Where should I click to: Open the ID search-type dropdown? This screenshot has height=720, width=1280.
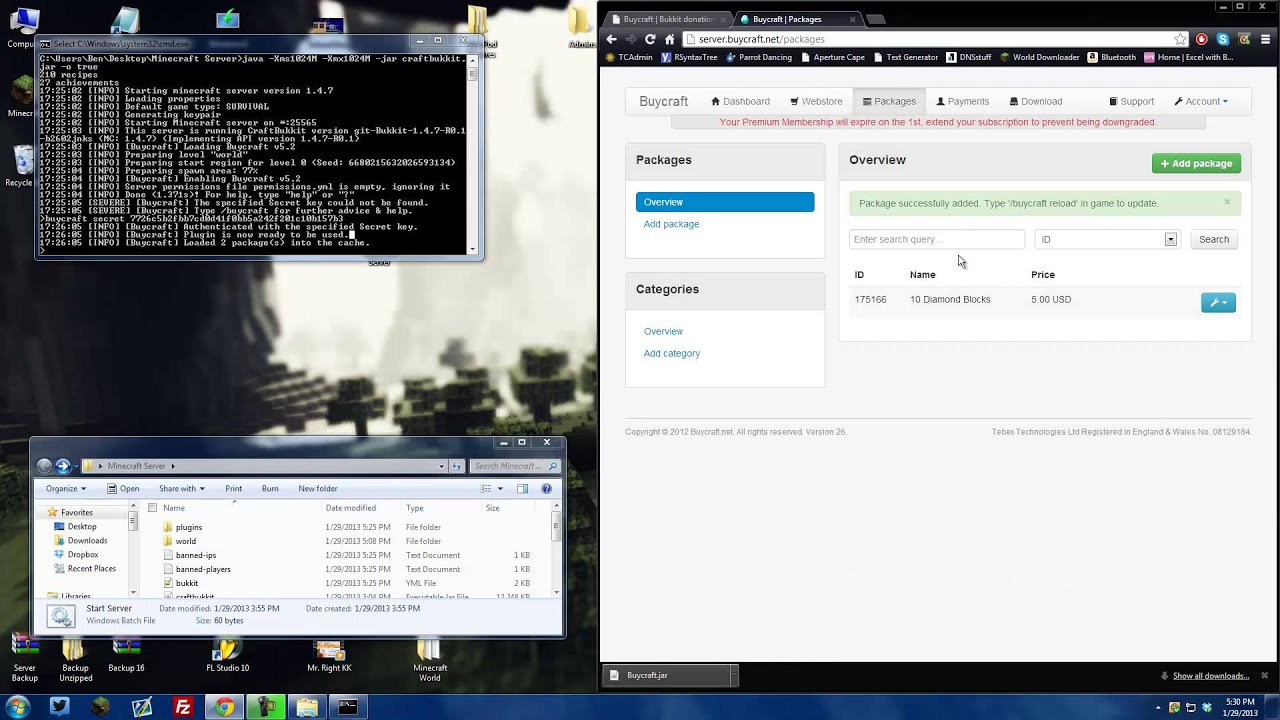point(1106,239)
